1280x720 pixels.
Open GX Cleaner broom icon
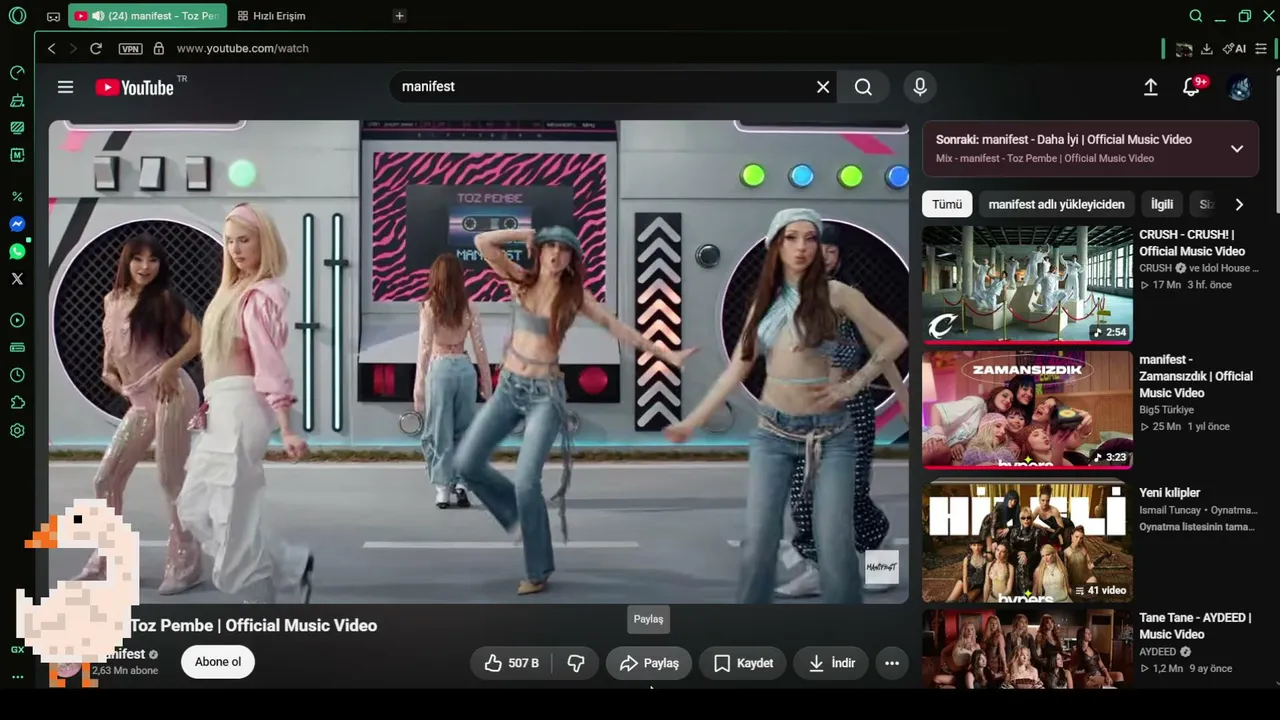click(x=17, y=101)
